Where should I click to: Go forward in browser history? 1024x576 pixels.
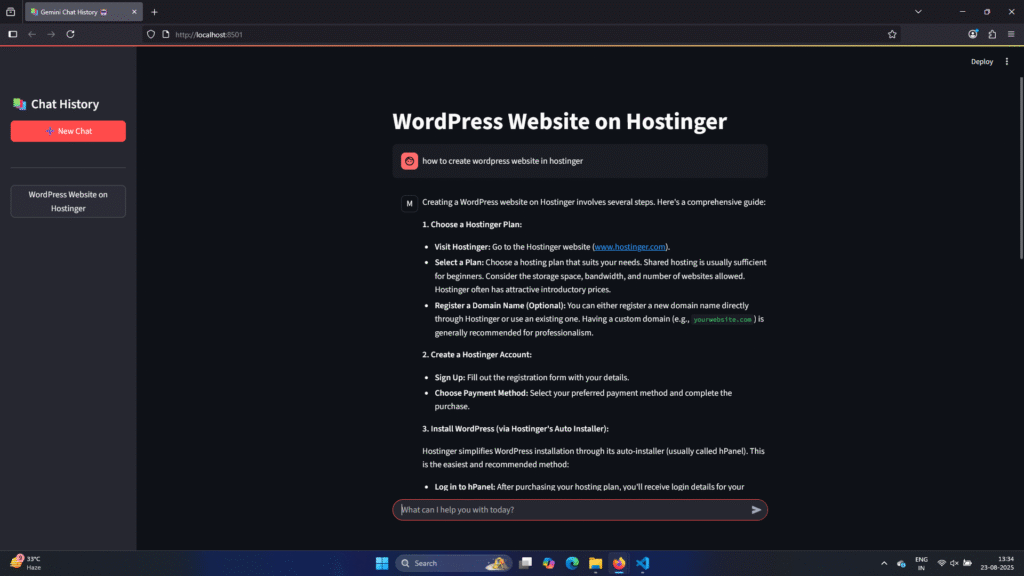click(51, 34)
